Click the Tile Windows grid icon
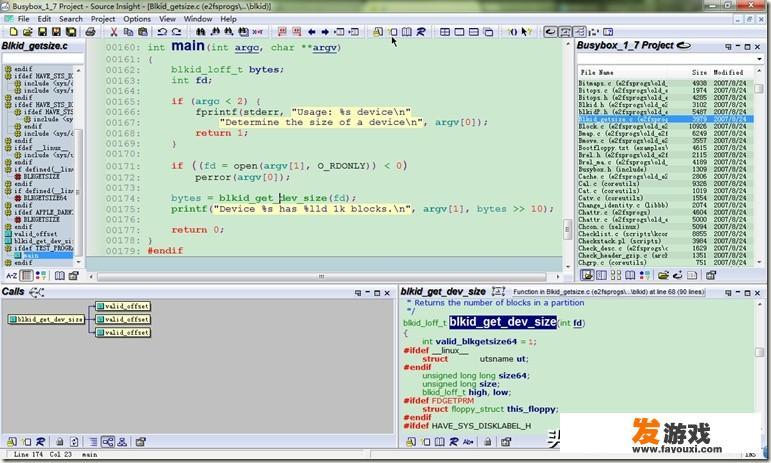Viewport: 771px width, 463px height. pos(445,32)
